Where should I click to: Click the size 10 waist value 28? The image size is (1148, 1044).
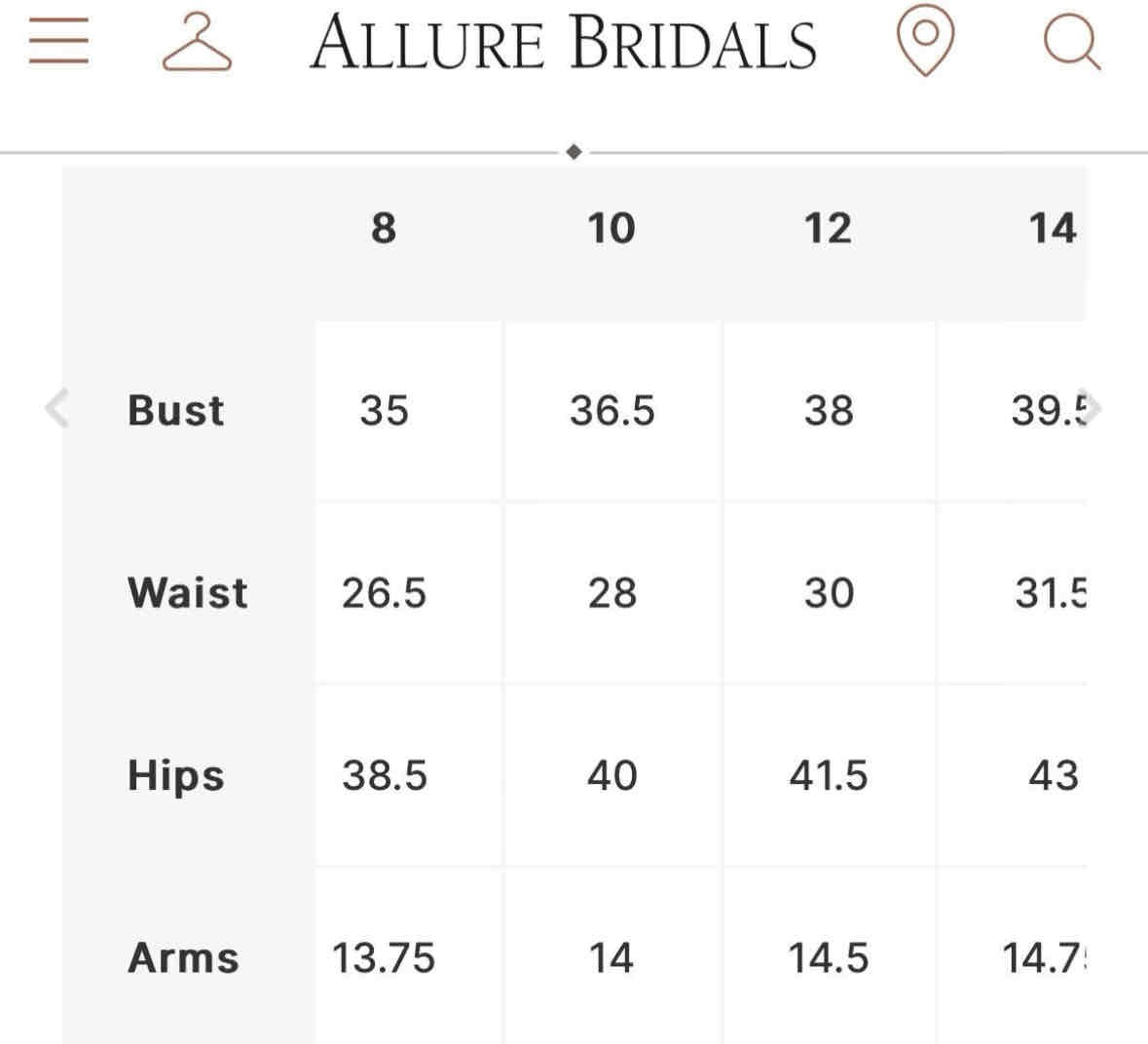tap(612, 592)
